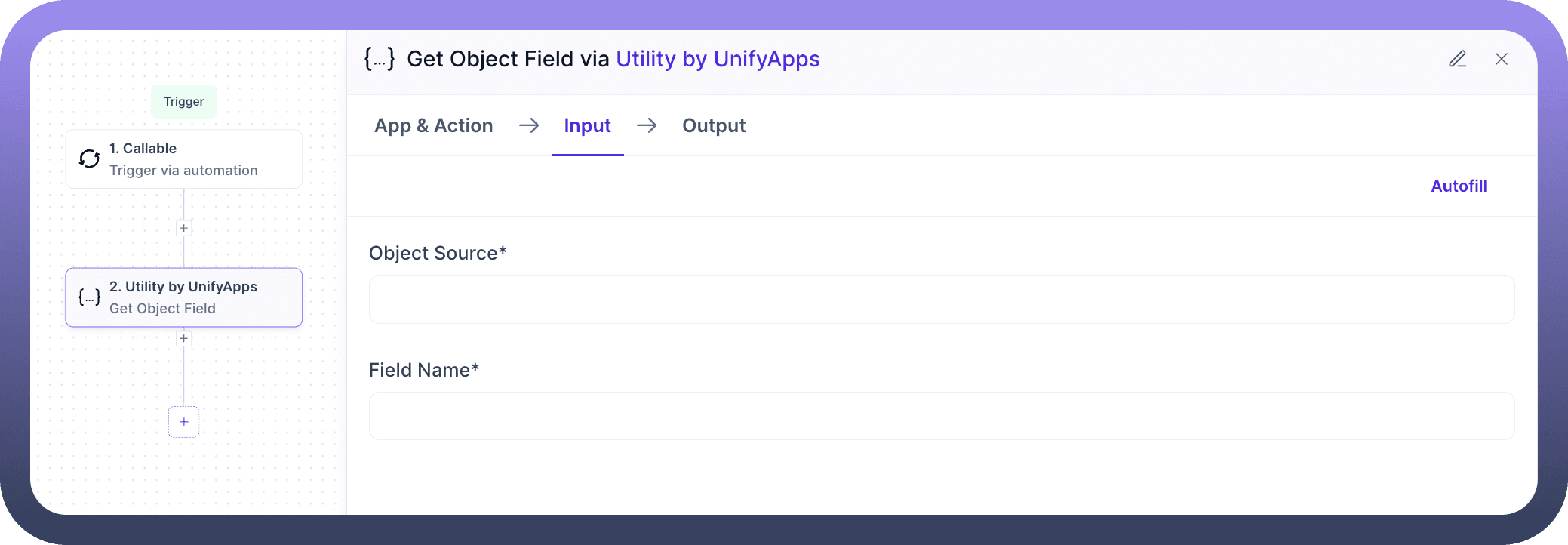Select the Input tab
Screen dimensions: 1568x545
[x=587, y=125]
